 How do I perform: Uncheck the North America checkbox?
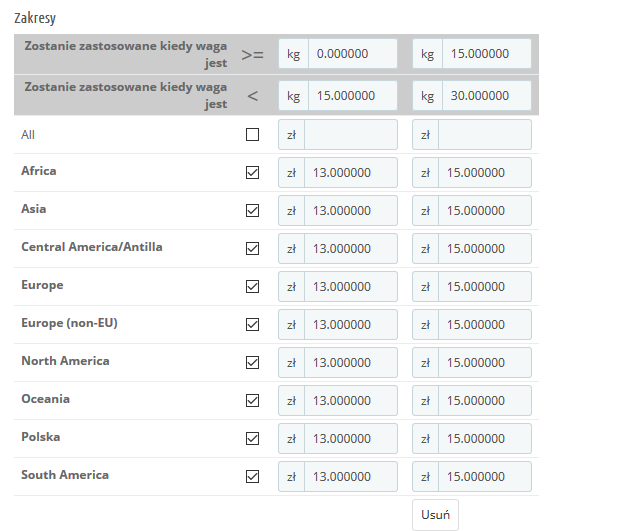(252, 363)
